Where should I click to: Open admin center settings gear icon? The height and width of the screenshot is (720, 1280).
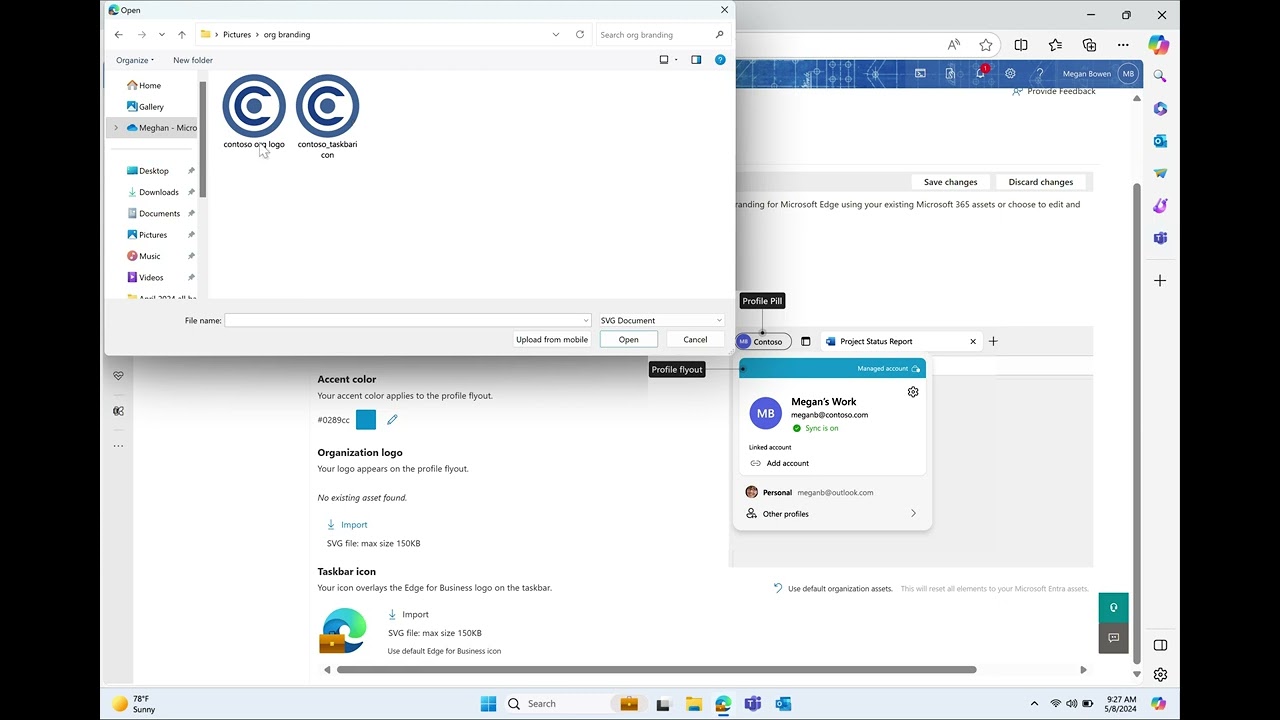coord(1010,74)
